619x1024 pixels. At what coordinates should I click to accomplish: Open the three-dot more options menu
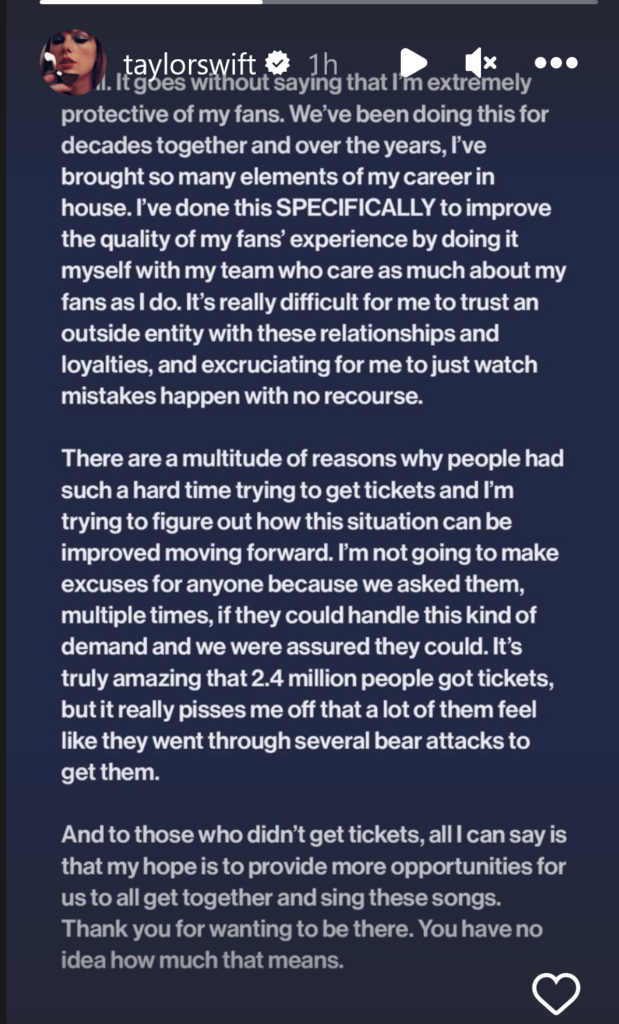coord(556,63)
